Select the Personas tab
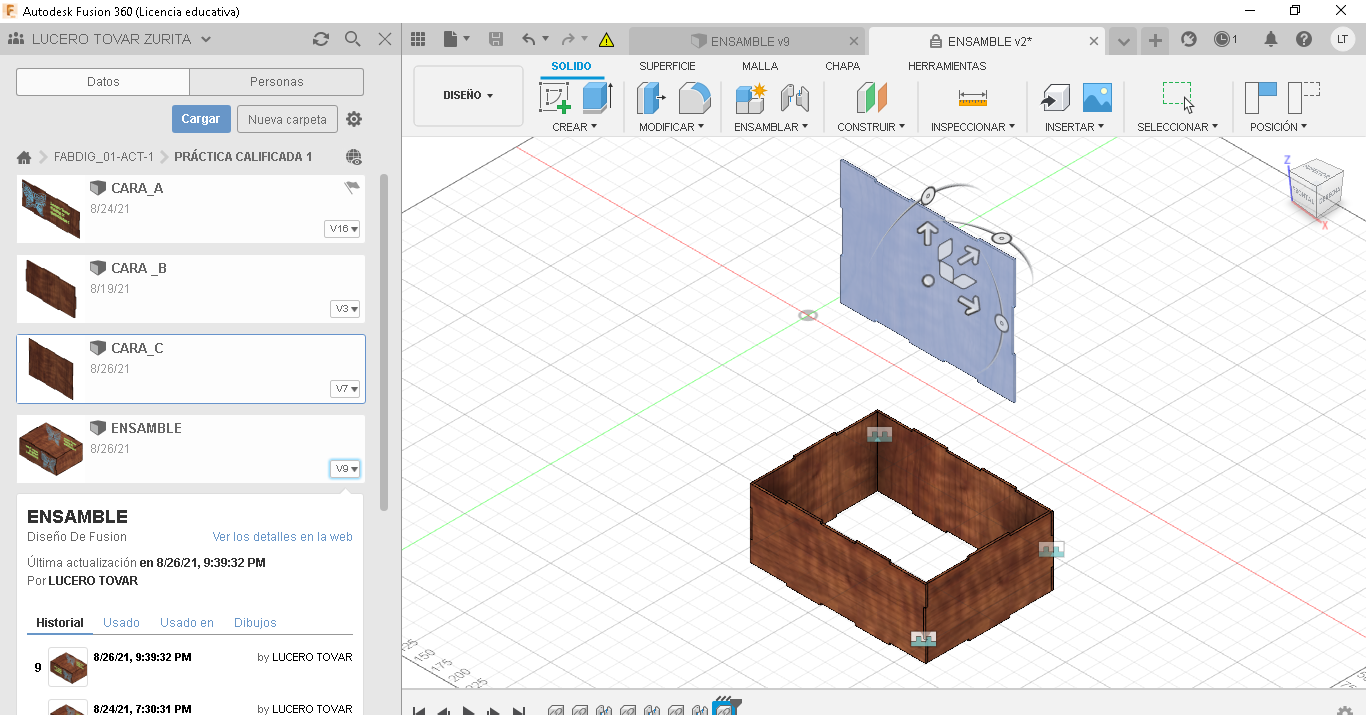Viewport: 1366px width, 715px height. 277,82
